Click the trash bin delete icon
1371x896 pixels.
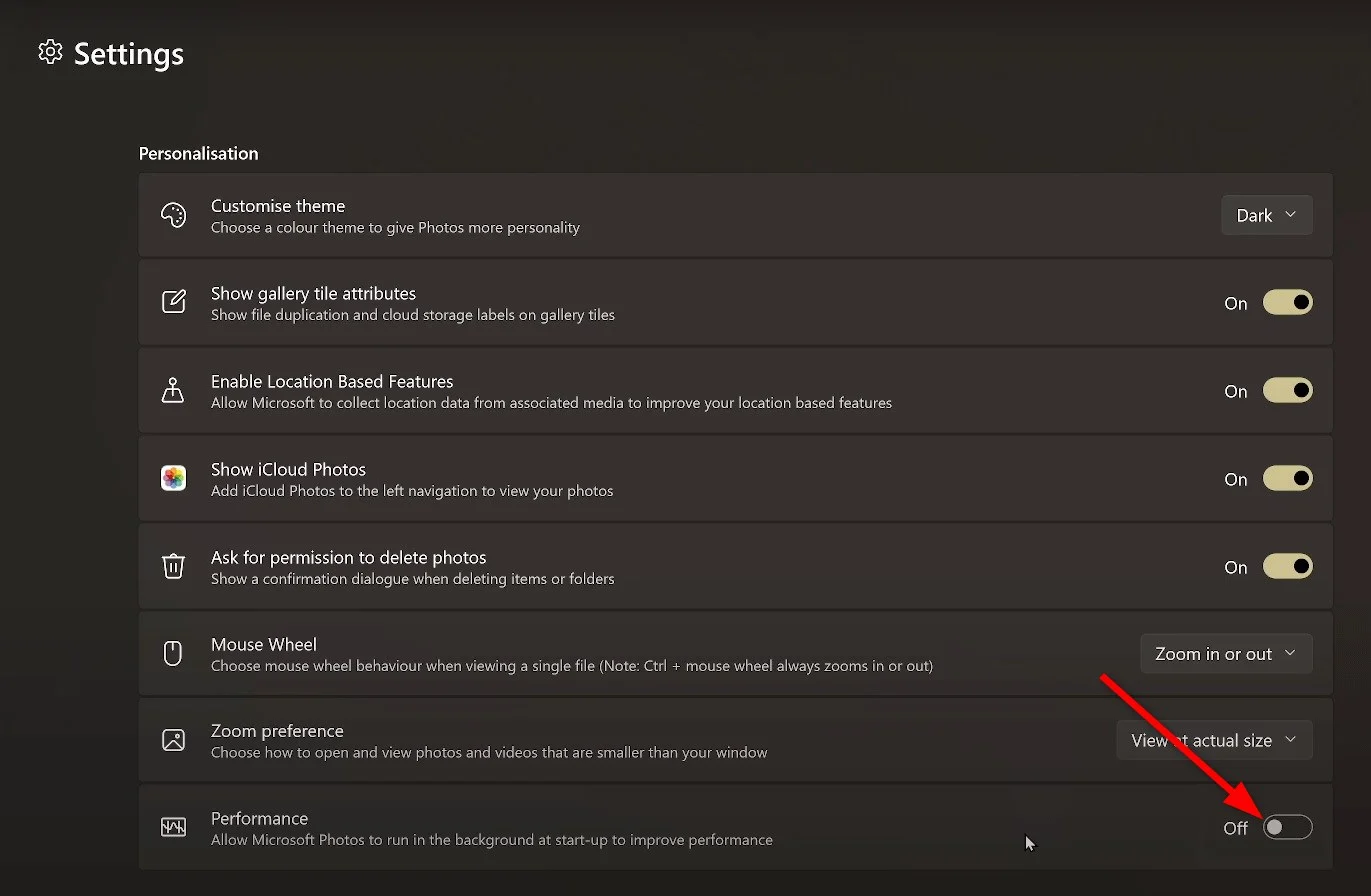[x=173, y=567]
